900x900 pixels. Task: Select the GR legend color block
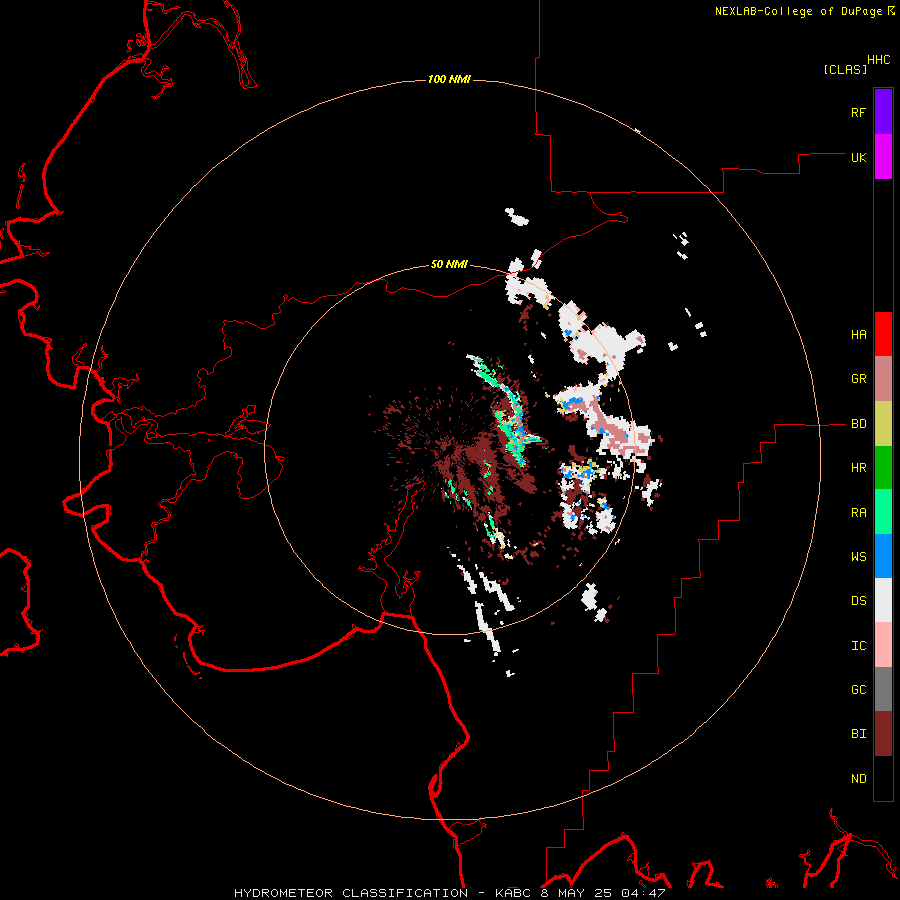point(883,379)
